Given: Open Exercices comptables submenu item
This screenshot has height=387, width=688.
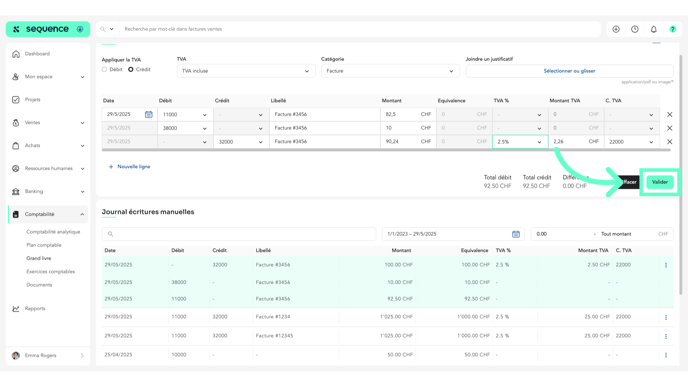Looking at the screenshot, I should (x=50, y=272).
